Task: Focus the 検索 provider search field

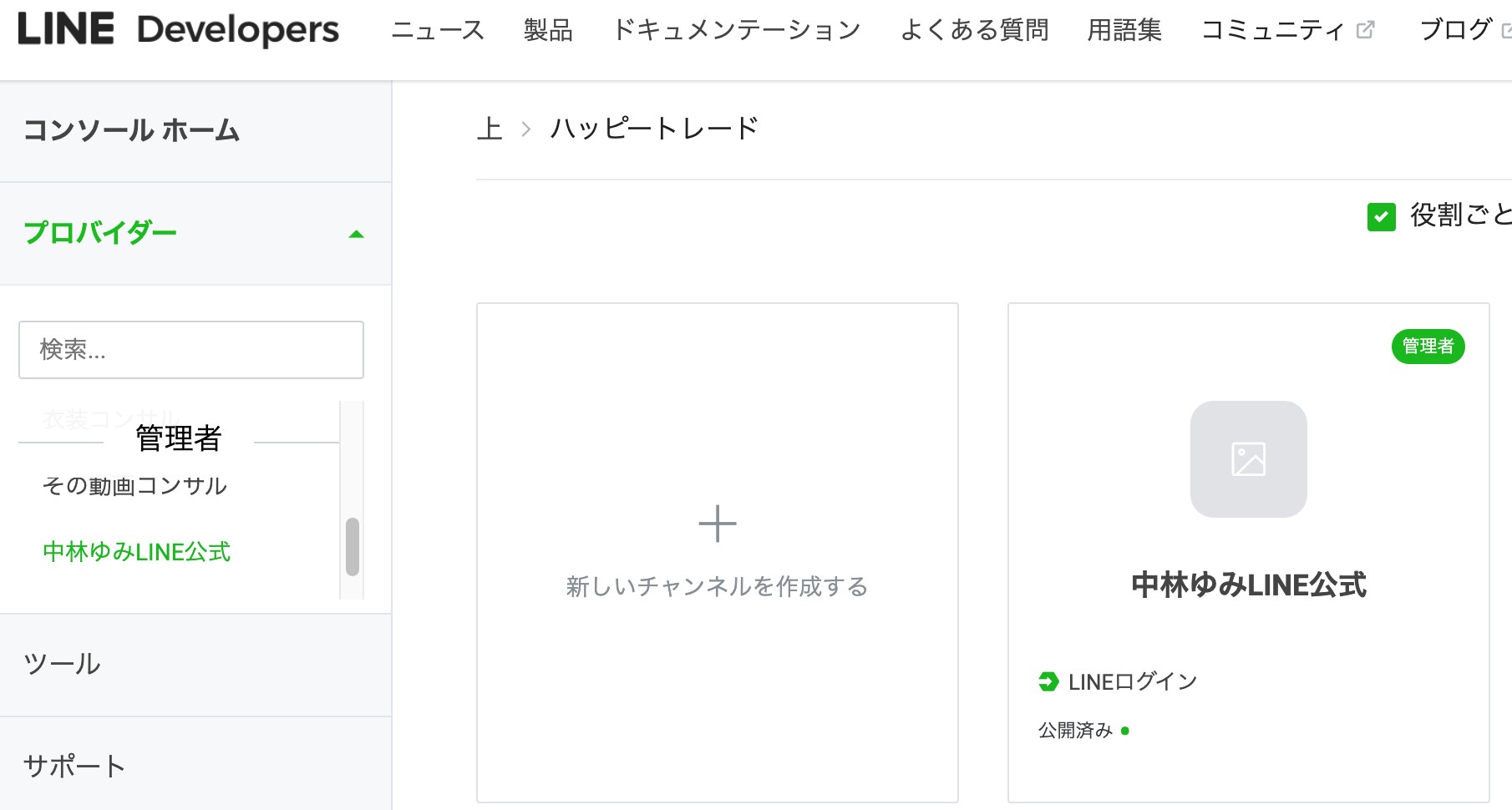Action: [x=191, y=350]
